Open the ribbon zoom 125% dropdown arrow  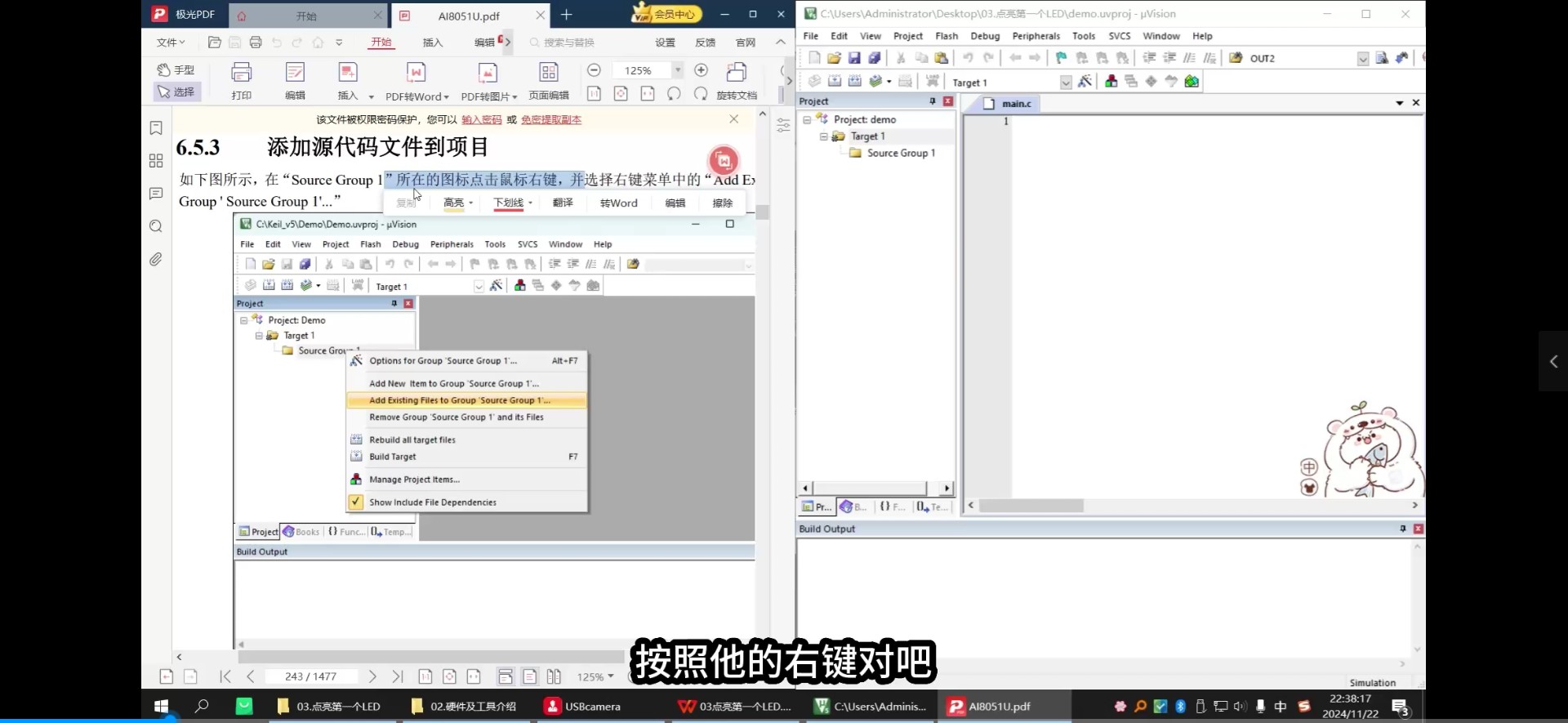(678, 70)
